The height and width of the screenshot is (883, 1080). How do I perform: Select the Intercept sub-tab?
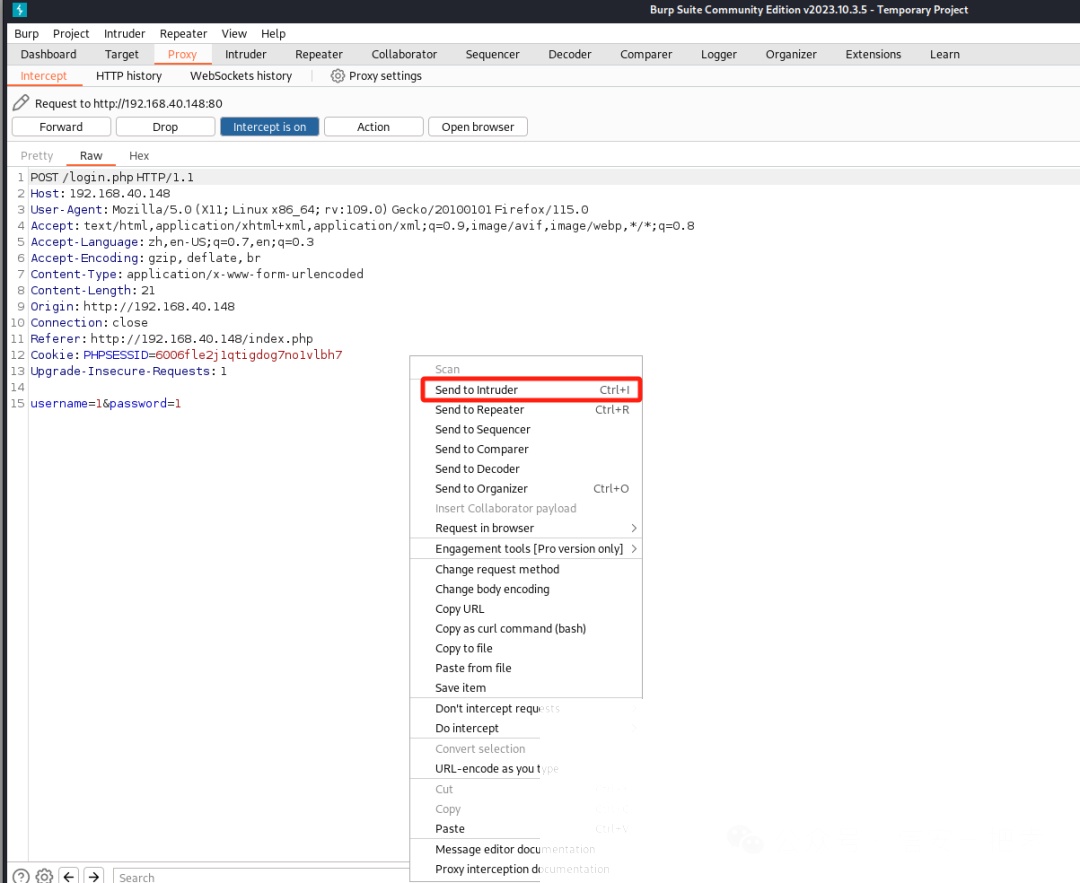tap(43, 76)
